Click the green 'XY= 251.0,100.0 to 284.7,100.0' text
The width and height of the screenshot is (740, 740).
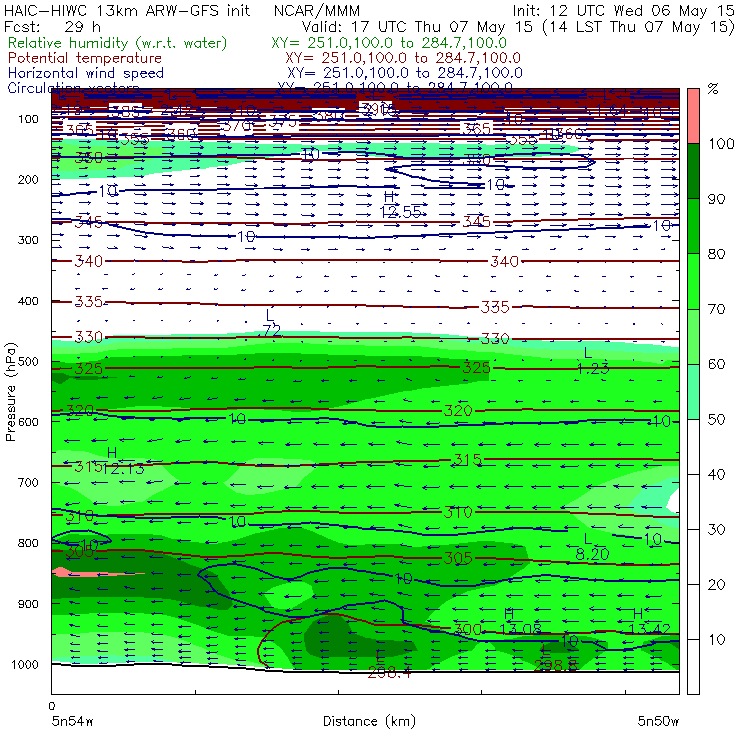tap(389, 43)
